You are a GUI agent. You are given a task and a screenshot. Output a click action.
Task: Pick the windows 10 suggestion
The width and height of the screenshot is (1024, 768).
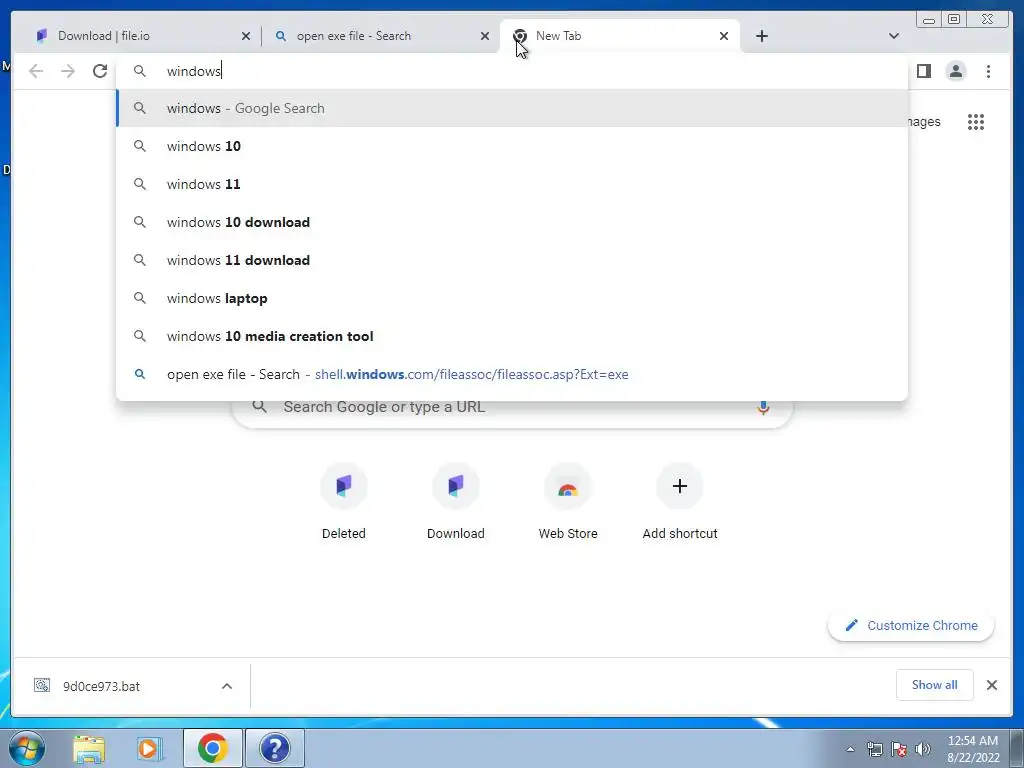[512, 146]
